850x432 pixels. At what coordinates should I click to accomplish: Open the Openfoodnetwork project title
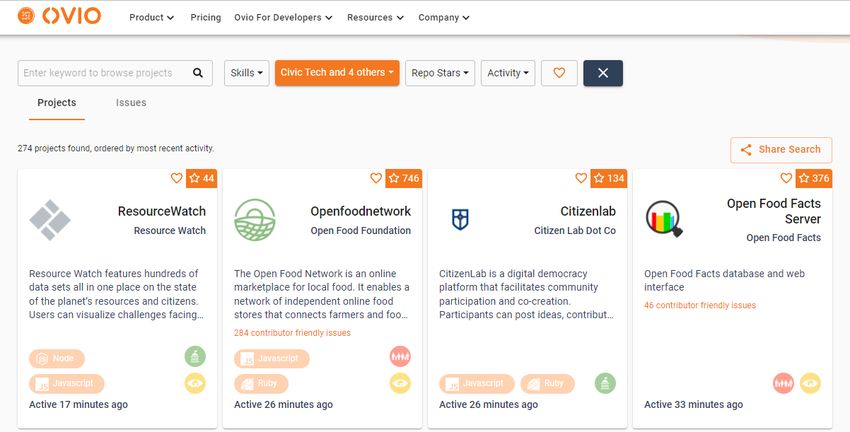[360, 211]
